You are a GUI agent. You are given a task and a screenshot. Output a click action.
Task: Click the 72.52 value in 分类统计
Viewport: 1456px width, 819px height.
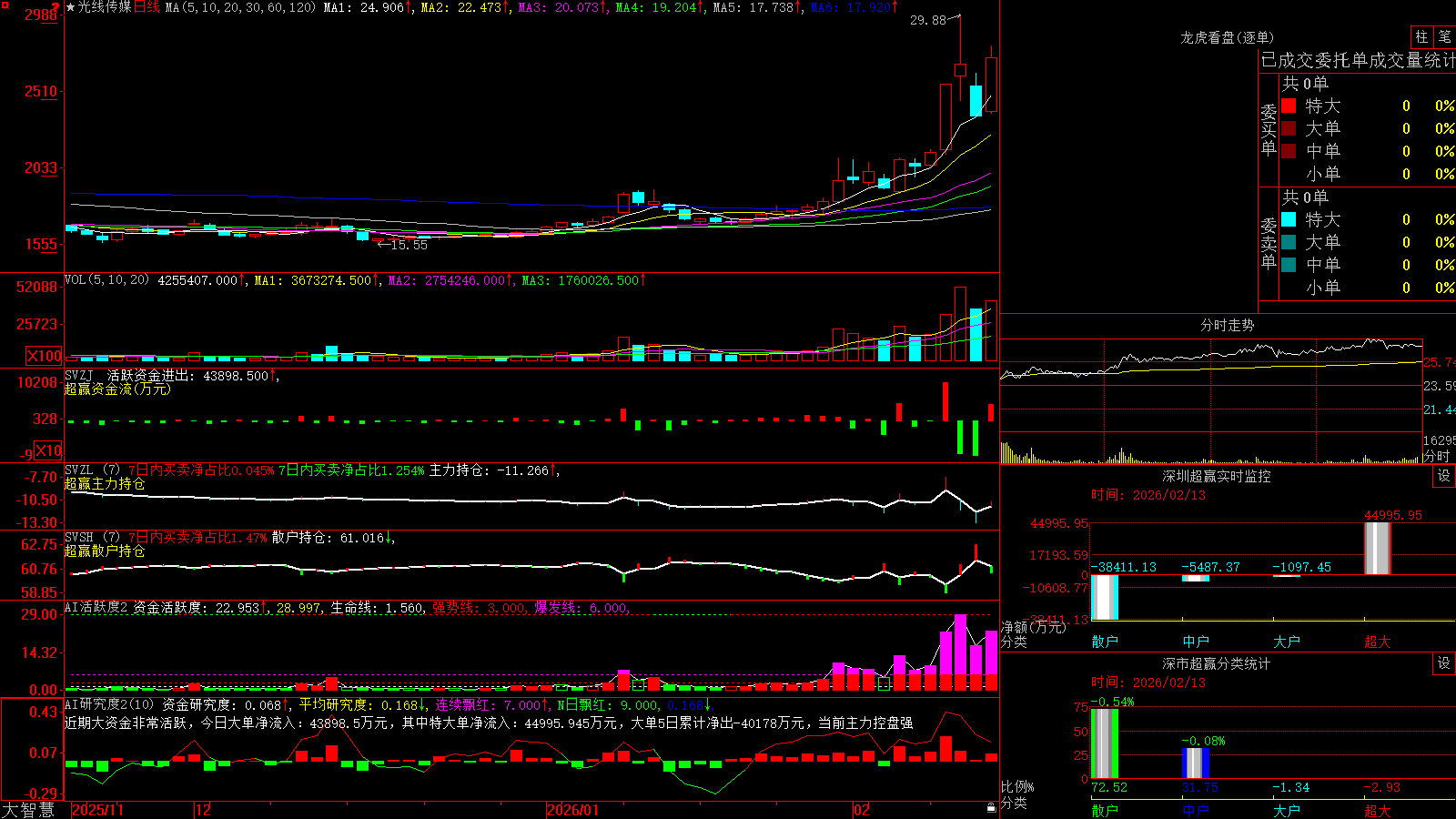(1109, 787)
